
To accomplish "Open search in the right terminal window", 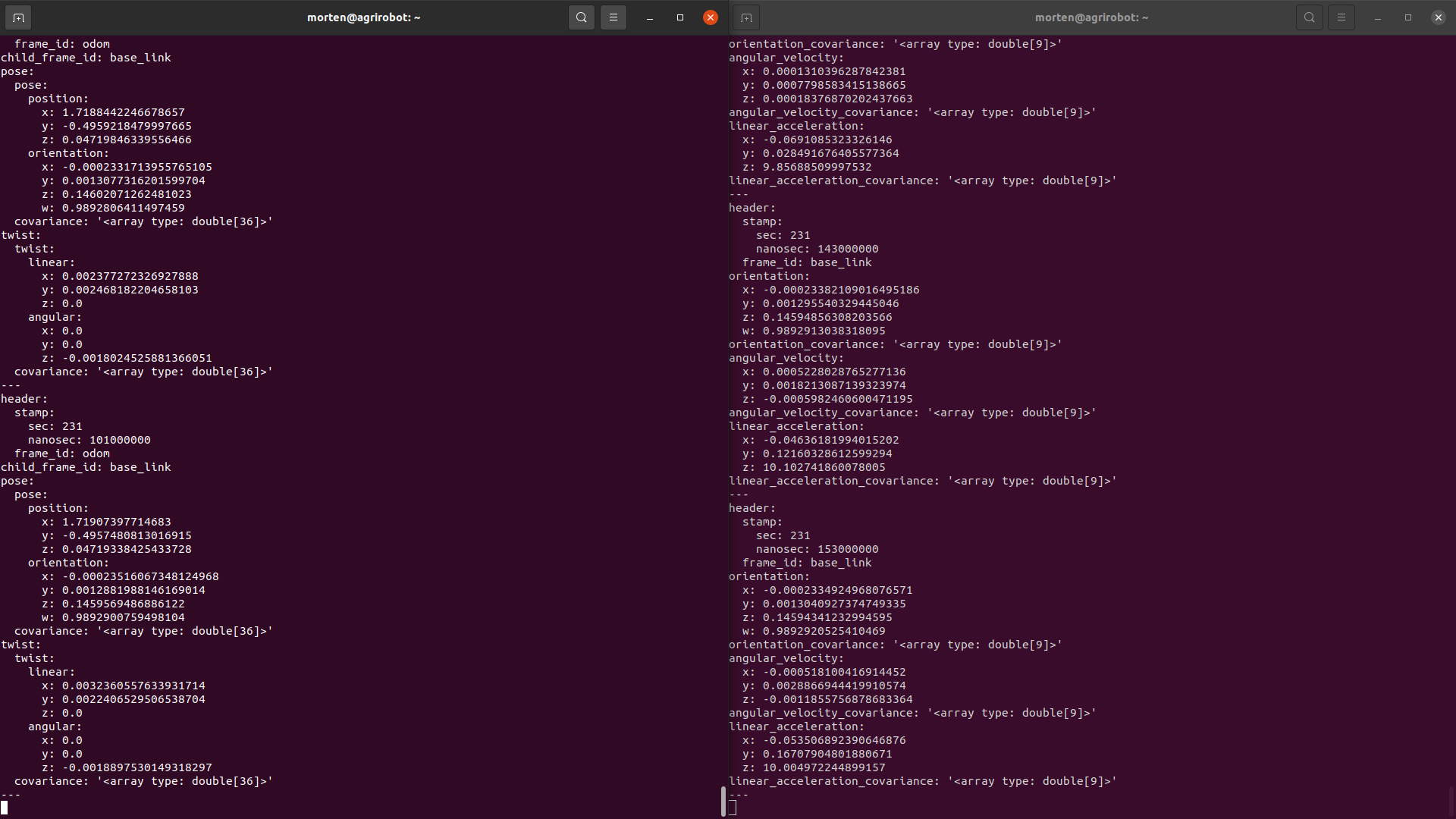I will 1310,17.
